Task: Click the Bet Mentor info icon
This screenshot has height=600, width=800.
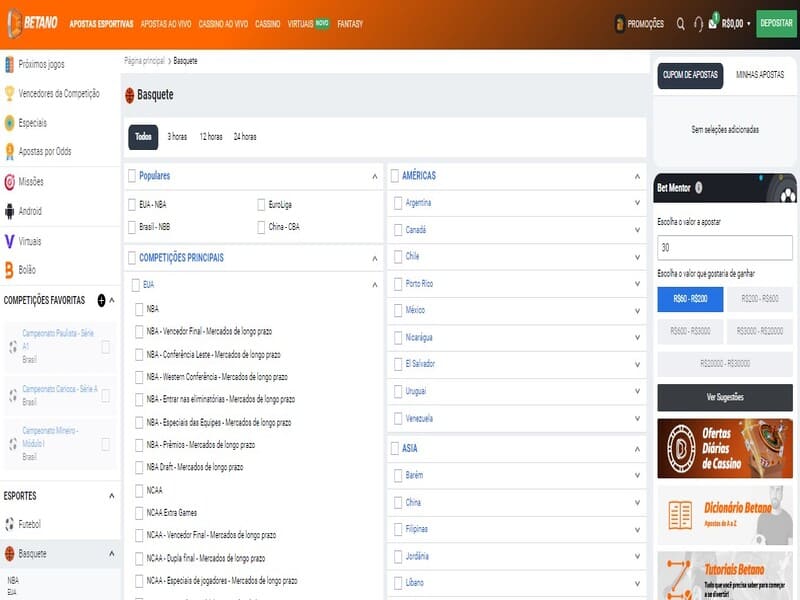Action: pyautogui.click(x=698, y=188)
